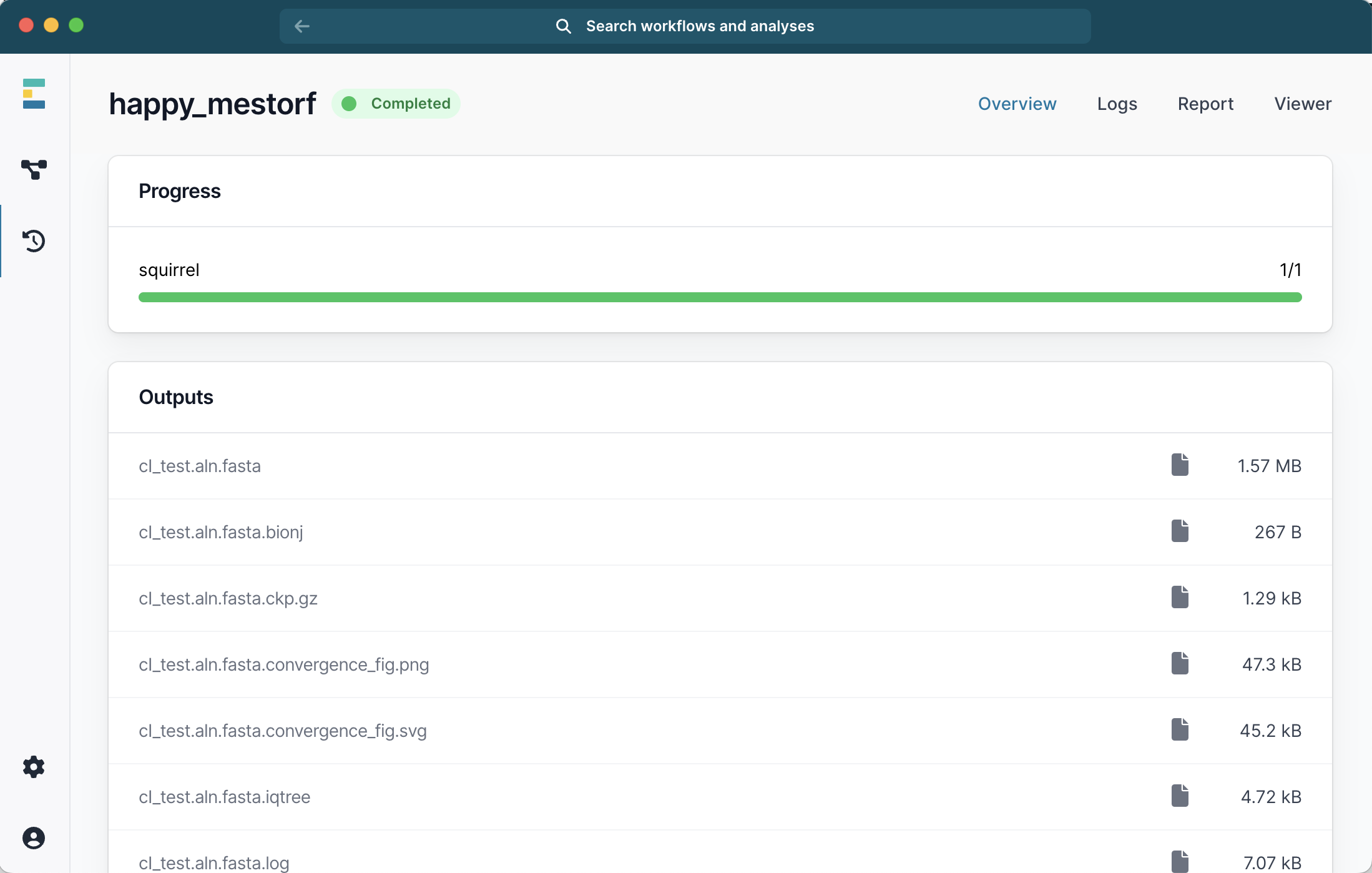Click the EPI2ME logo icon in sidebar
Screen dimensions: 1372x873
click(x=34, y=94)
